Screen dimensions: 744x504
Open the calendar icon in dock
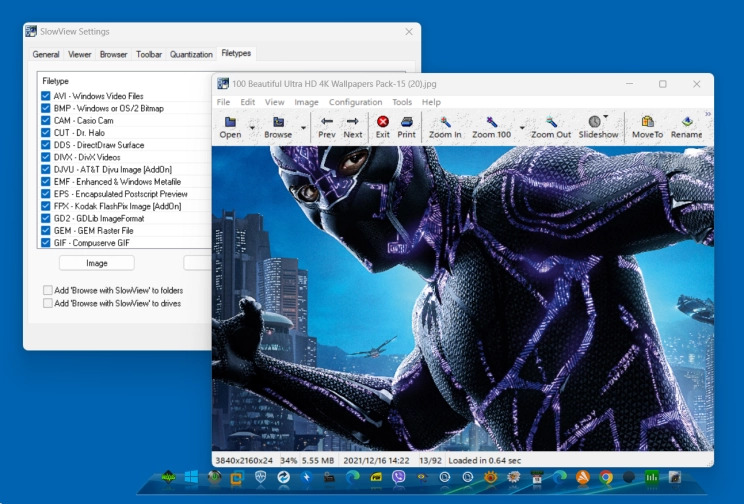click(537, 477)
